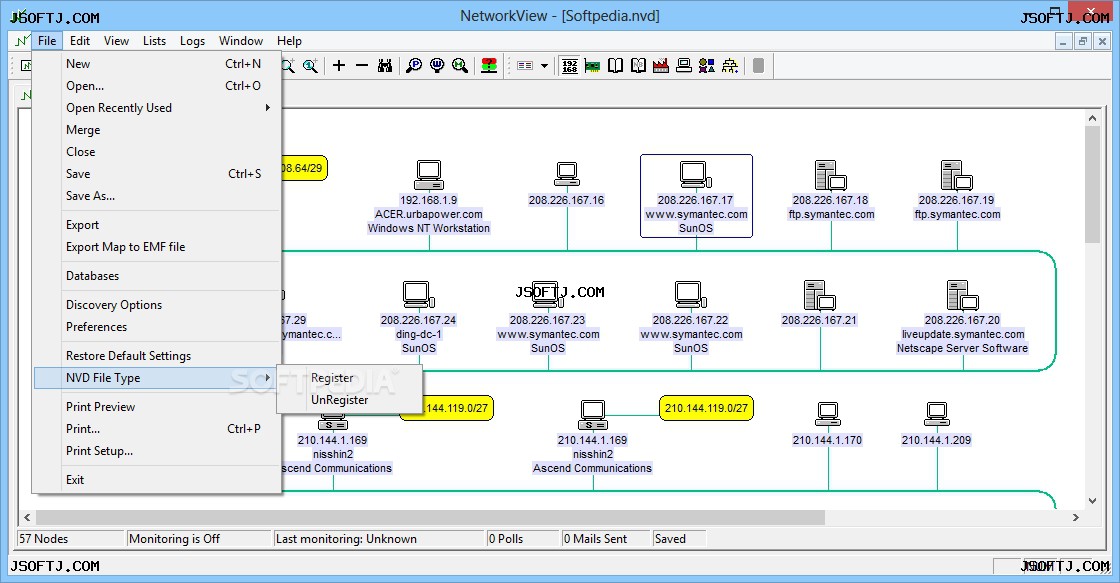The height and width of the screenshot is (583, 1120).
Task: Open the View menu
Action: pyautogui.click(x=116, y=41)
